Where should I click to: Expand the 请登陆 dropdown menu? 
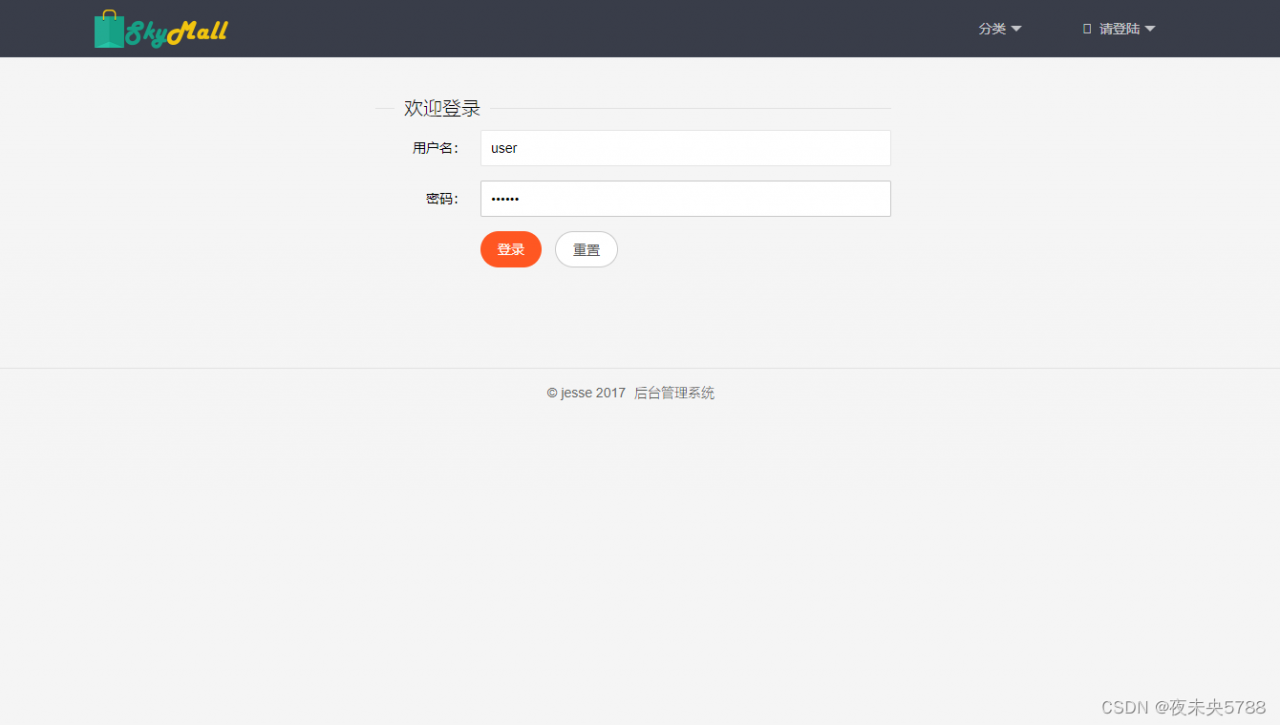1119,29
